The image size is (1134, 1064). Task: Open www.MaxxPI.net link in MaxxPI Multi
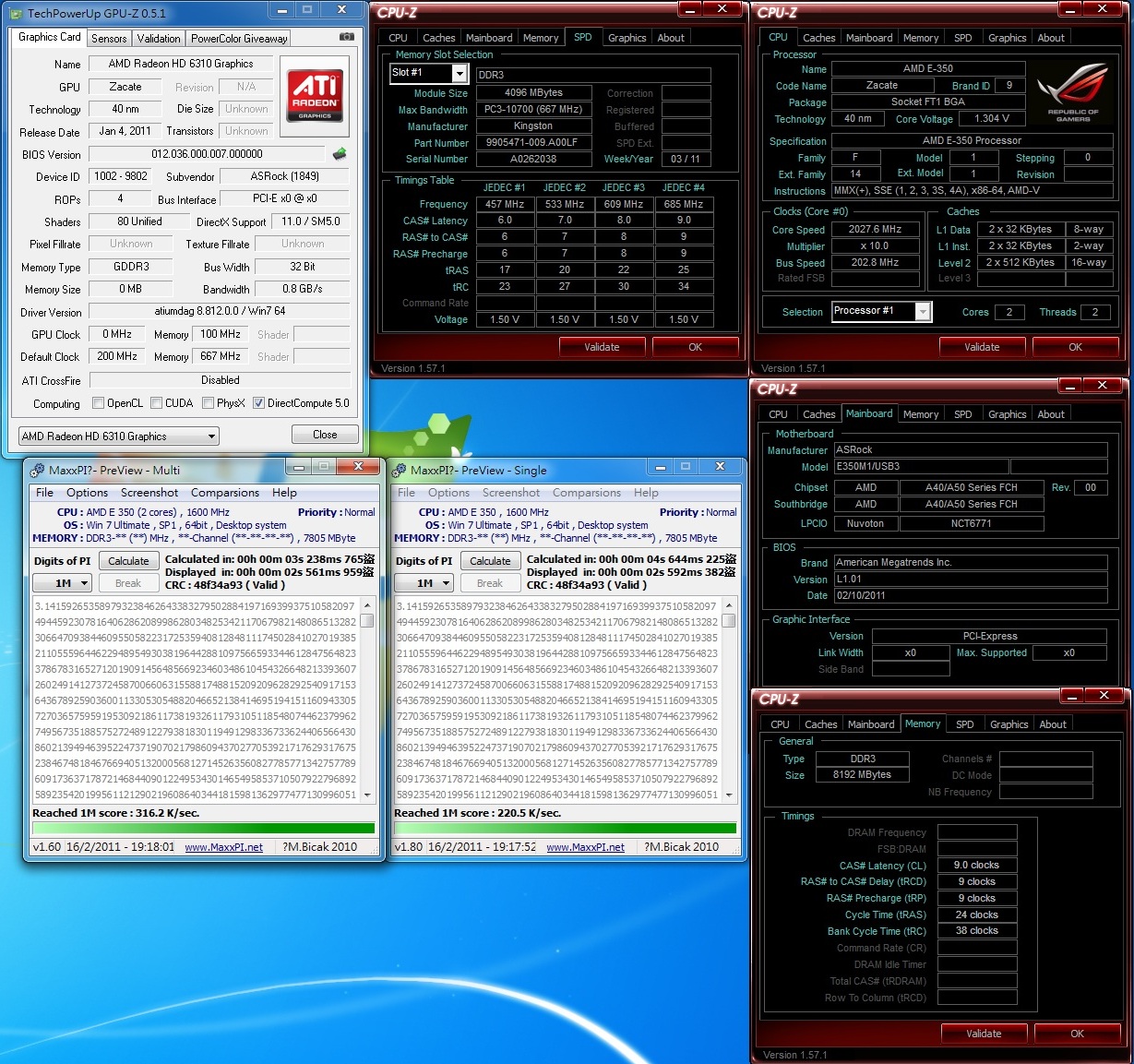click(223, 847)
